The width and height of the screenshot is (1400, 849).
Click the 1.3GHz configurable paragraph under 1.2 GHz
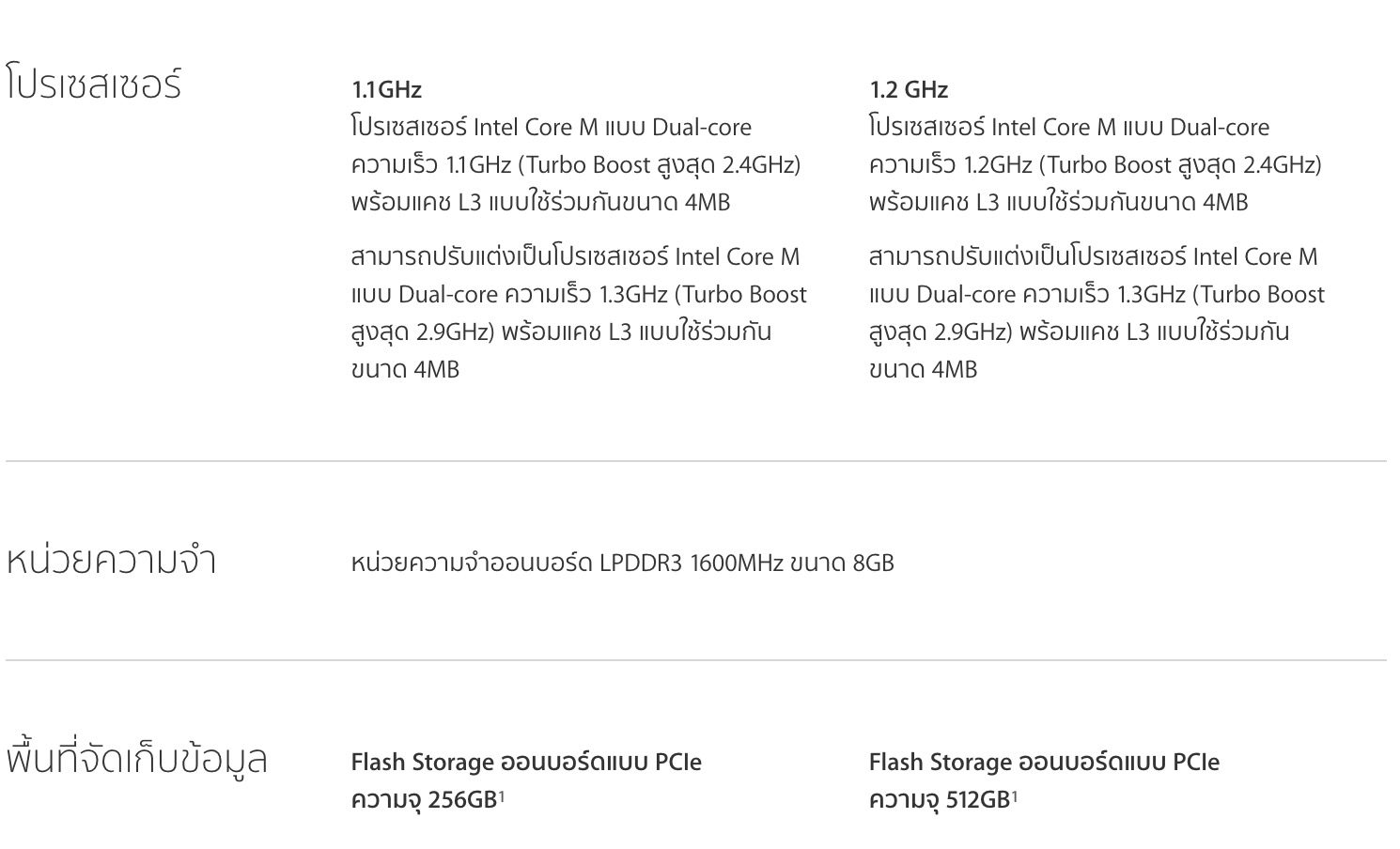point(1097,313)
